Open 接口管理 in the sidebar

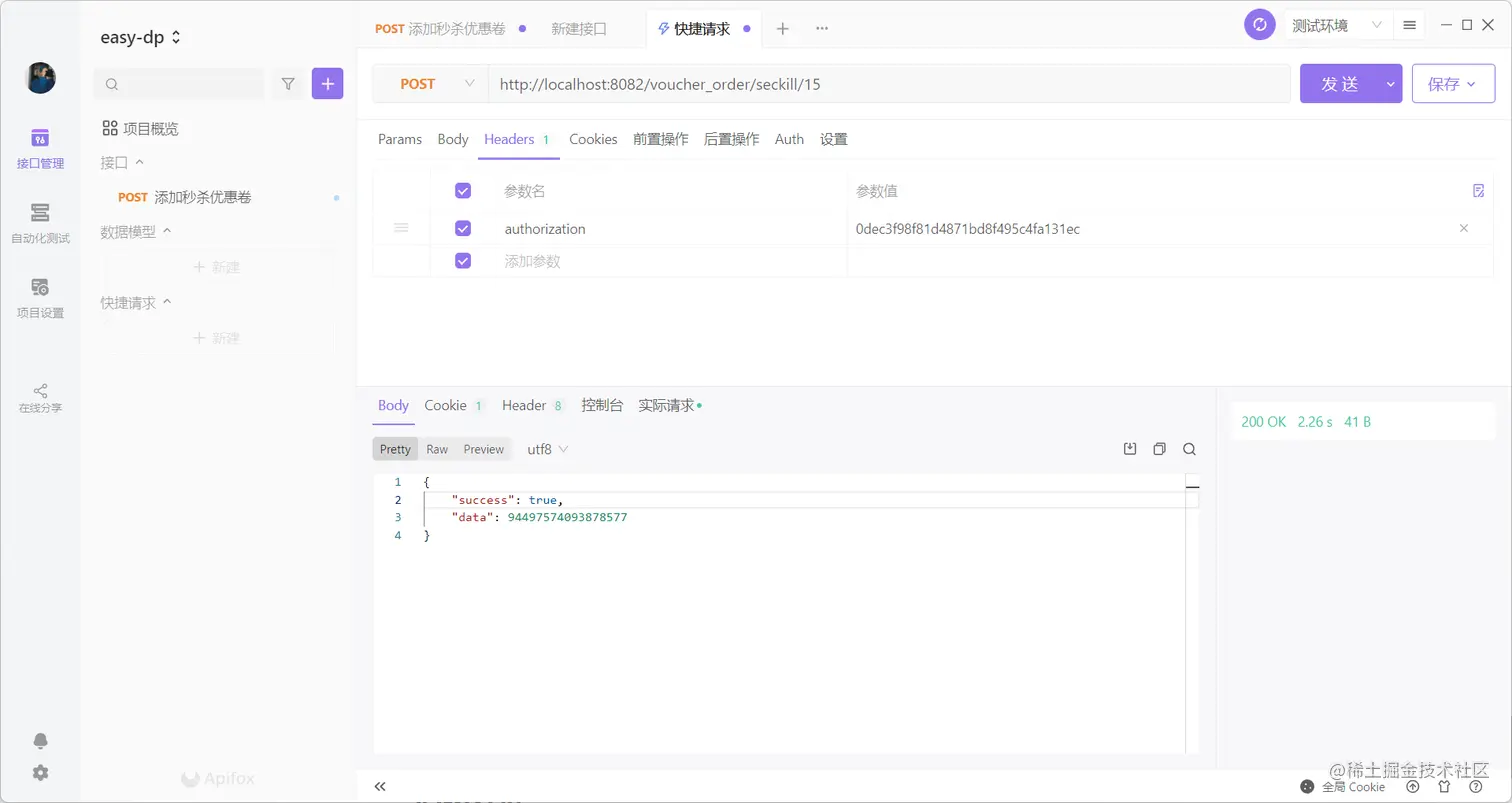(40, 148)
